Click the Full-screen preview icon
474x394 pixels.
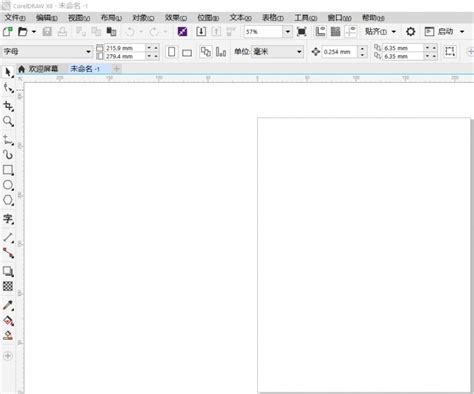click(x=302, y=32)
